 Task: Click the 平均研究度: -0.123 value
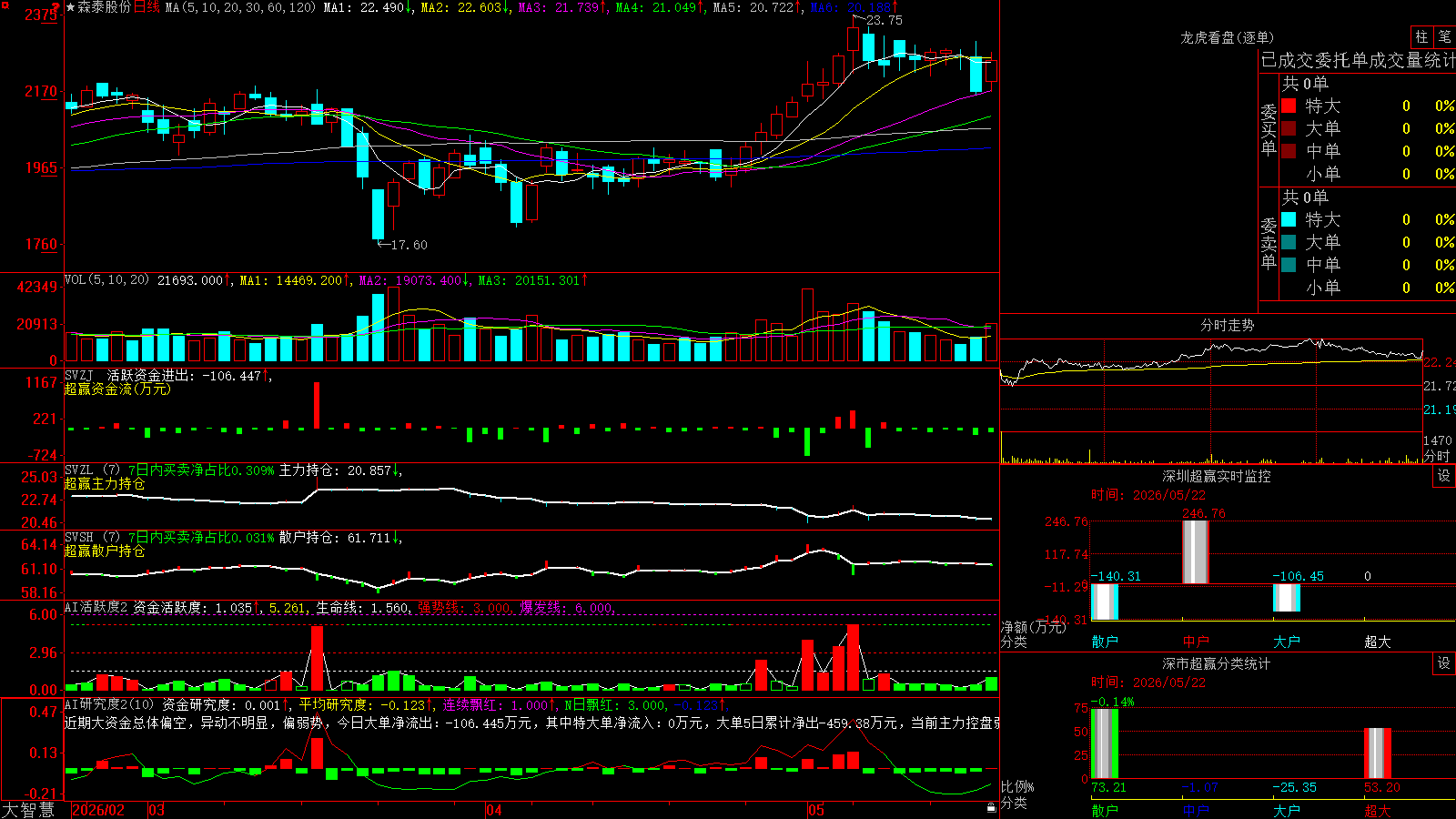pos(366,704)
